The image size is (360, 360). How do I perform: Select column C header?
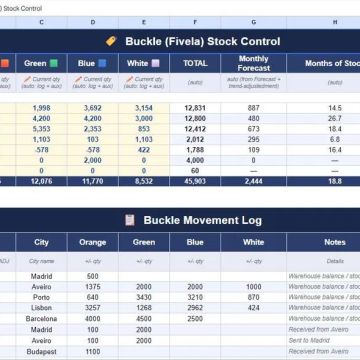(41, 22)
